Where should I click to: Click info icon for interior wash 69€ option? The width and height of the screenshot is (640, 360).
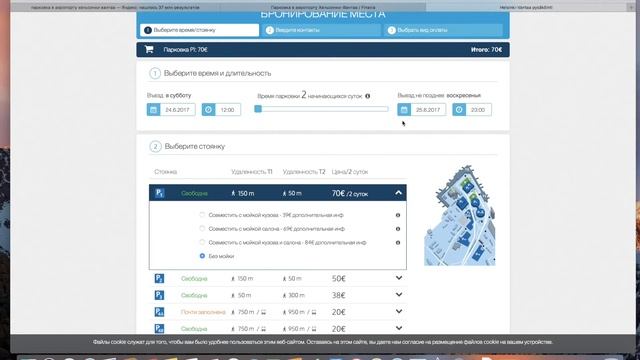(398, 229)
